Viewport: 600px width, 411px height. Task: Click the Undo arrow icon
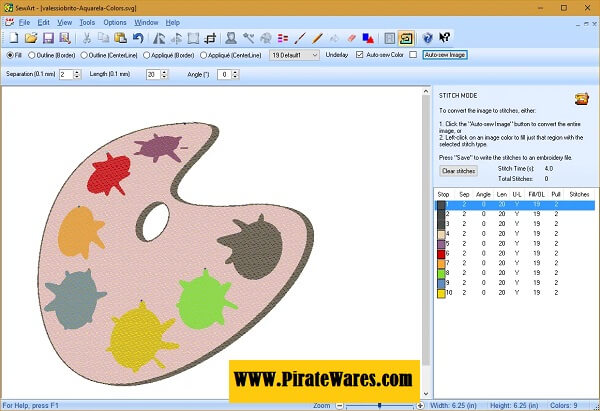coord(137,37)
